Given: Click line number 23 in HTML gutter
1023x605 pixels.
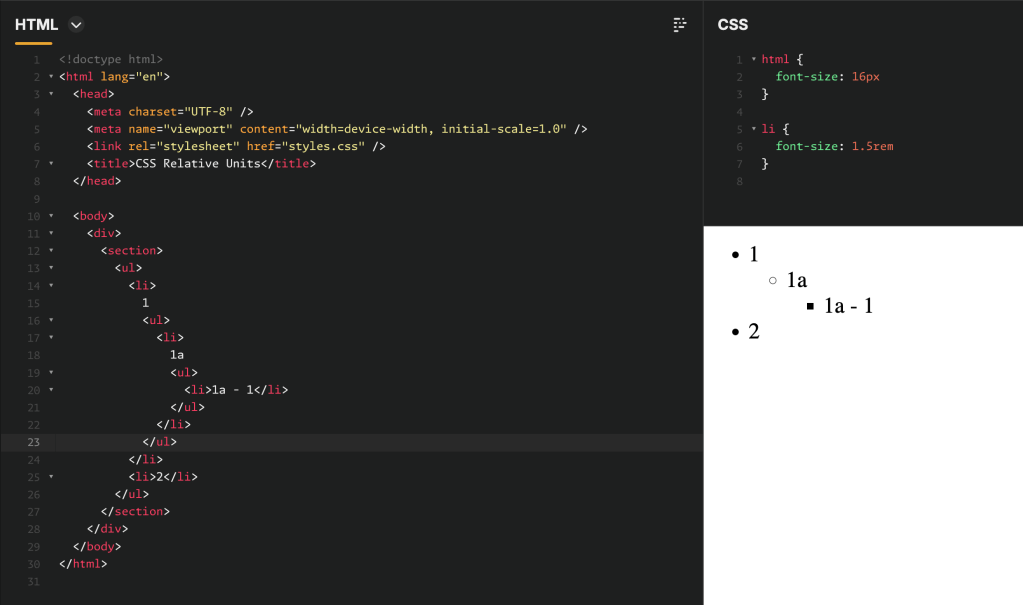Looking at the screenshot, I should 34,442.
